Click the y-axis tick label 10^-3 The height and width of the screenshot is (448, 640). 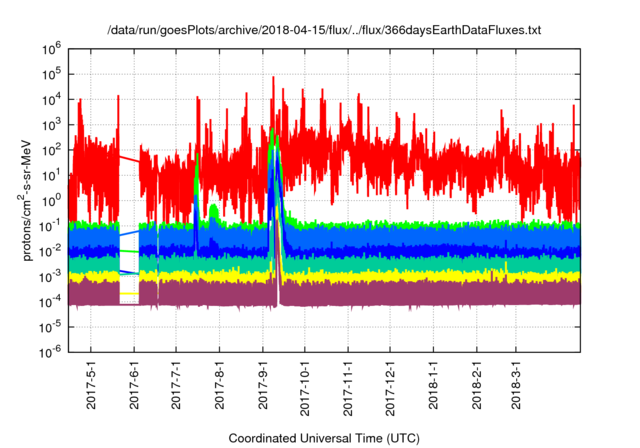click(50, 277)
